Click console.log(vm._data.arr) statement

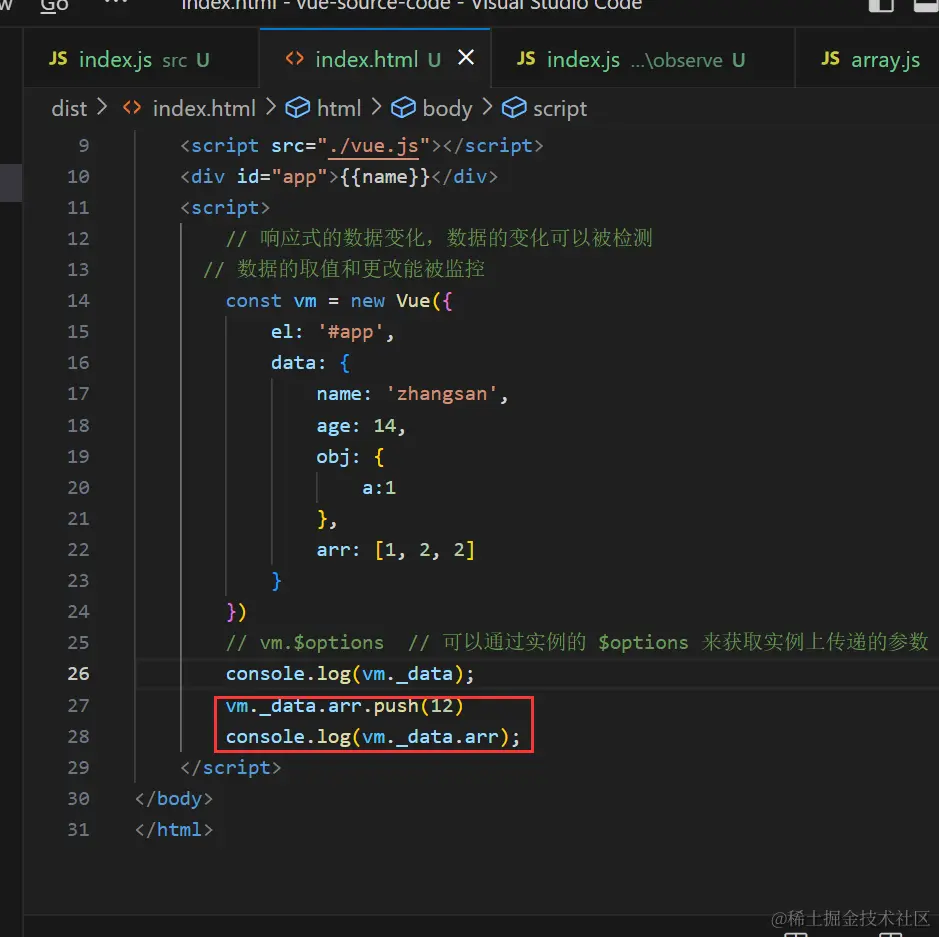pos(372,736)
